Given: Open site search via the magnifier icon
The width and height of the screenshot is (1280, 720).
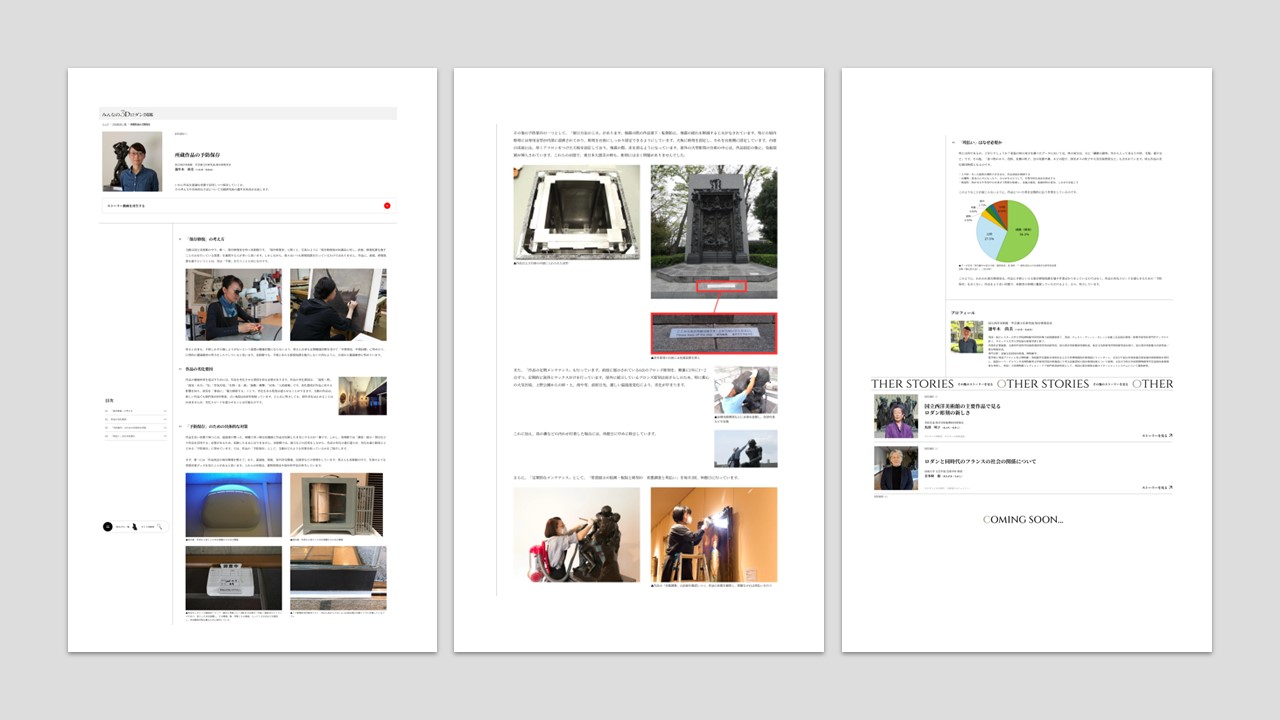Looking at the screenshot, I should pyautogui.click(x=159, y=526).
